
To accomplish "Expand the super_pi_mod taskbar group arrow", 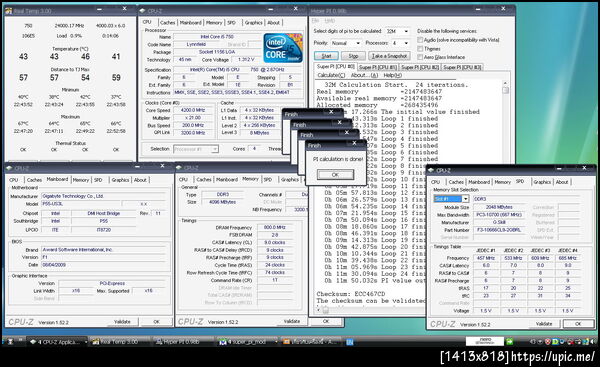I will coord(276,341).
